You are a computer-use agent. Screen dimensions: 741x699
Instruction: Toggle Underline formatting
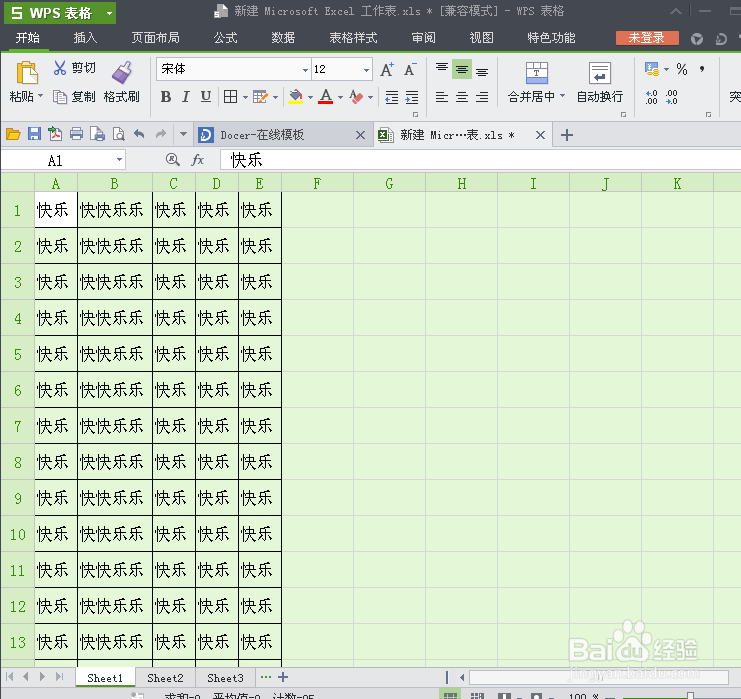click(206, 97)
